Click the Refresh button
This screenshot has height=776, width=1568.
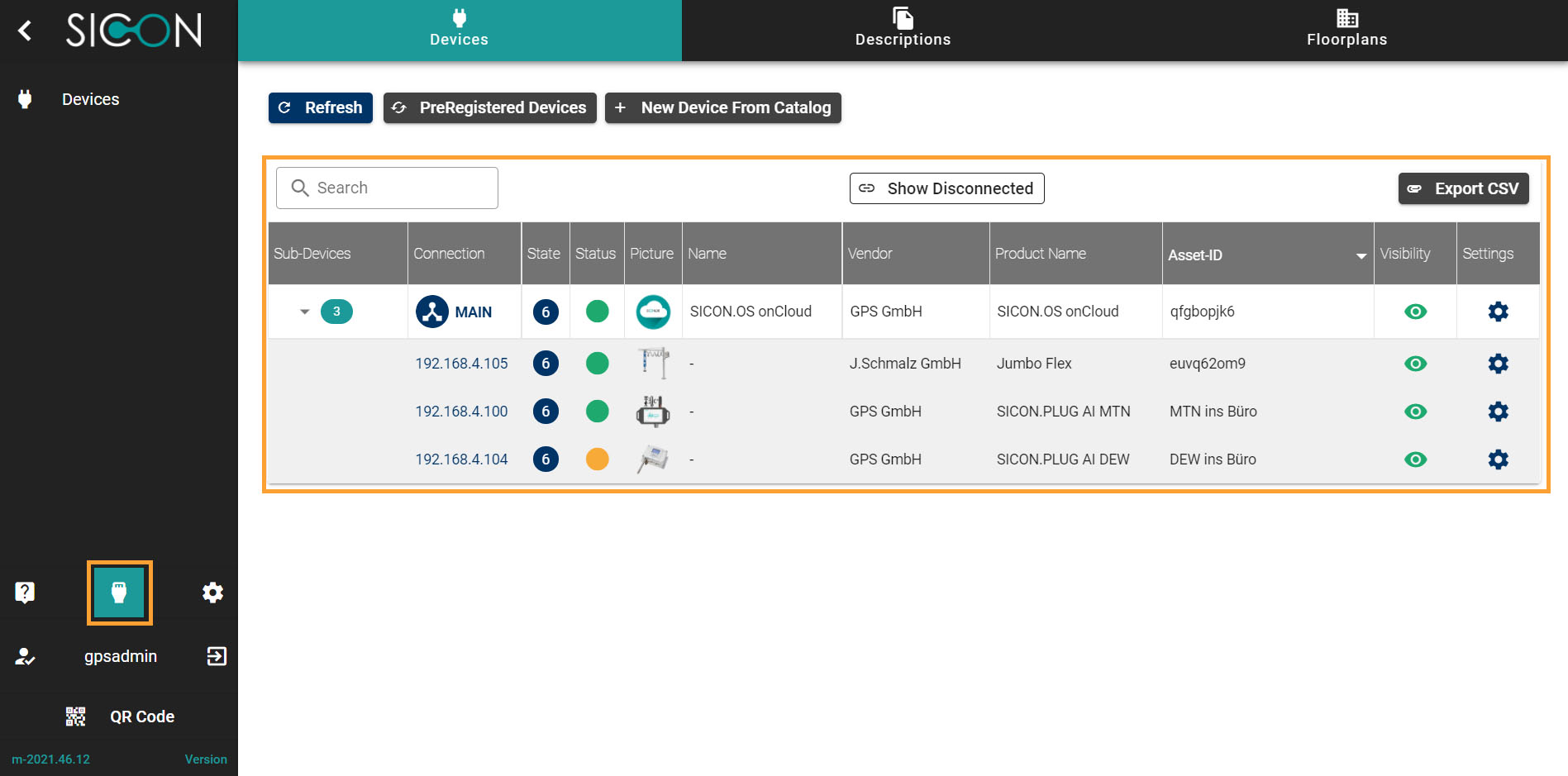321,107
